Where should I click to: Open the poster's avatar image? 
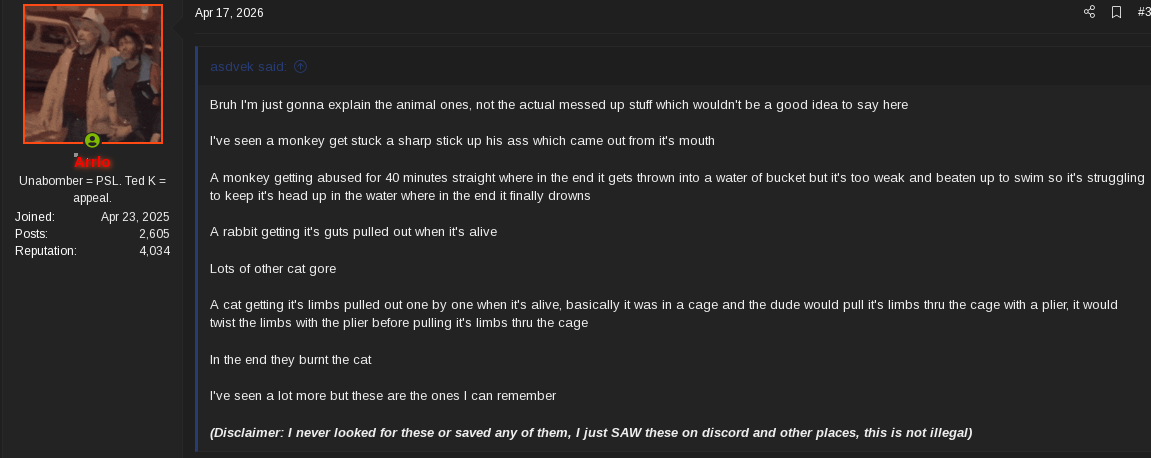pos(93,74)
